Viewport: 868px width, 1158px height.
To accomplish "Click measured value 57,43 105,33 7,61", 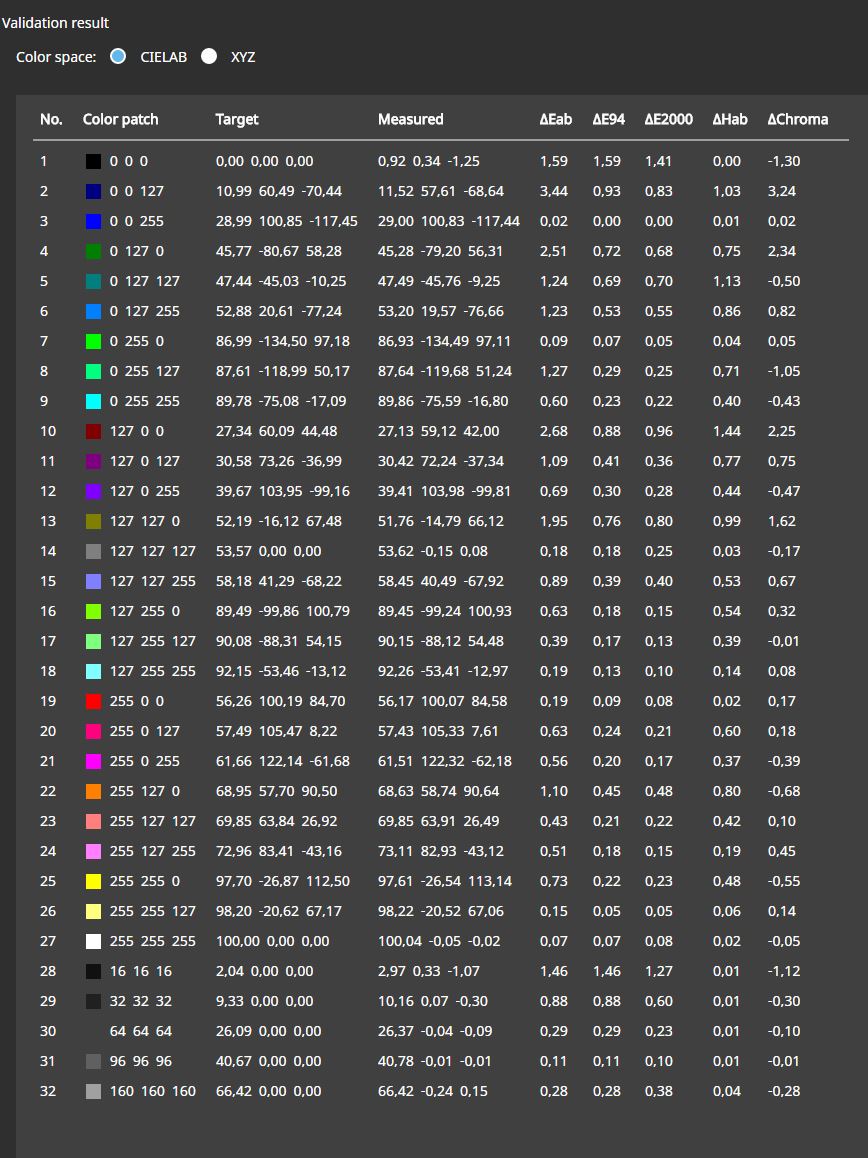I will [x=438, y=731].
